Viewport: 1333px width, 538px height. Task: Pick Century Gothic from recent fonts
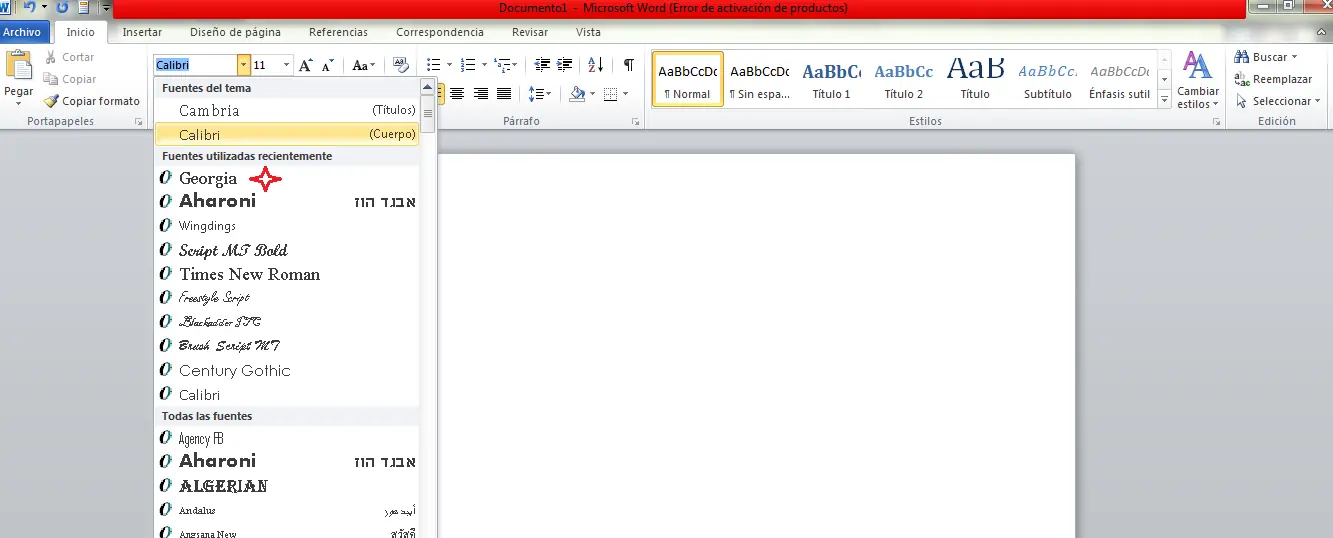(287, 370)
